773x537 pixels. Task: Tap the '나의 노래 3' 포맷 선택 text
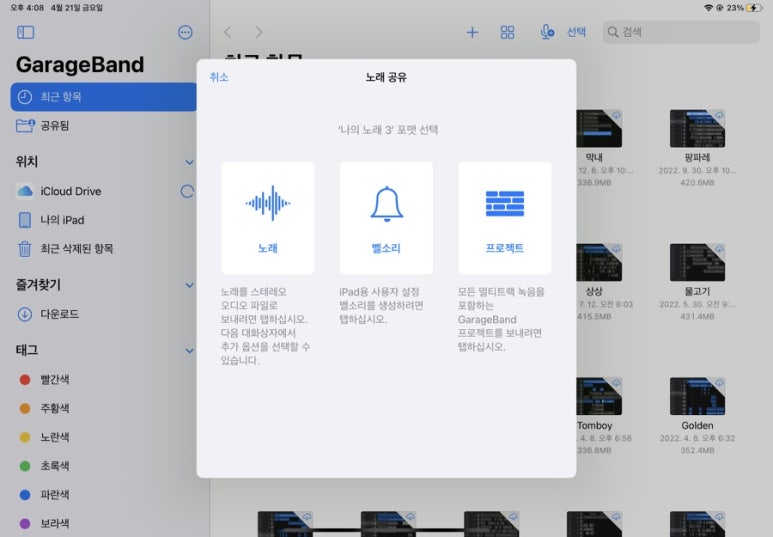pos(388,130)
